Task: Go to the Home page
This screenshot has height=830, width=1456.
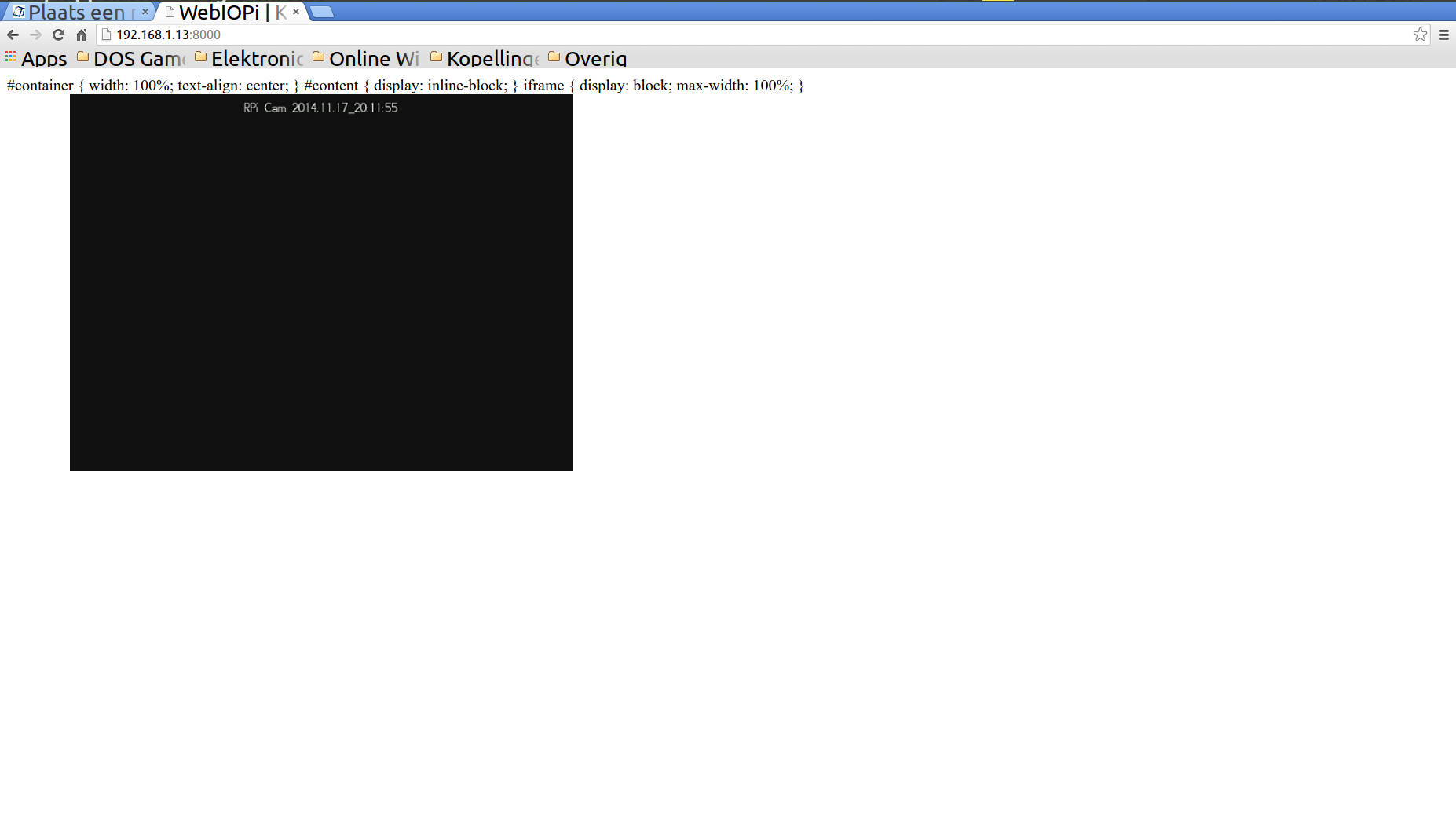Action: pos(81,35)
